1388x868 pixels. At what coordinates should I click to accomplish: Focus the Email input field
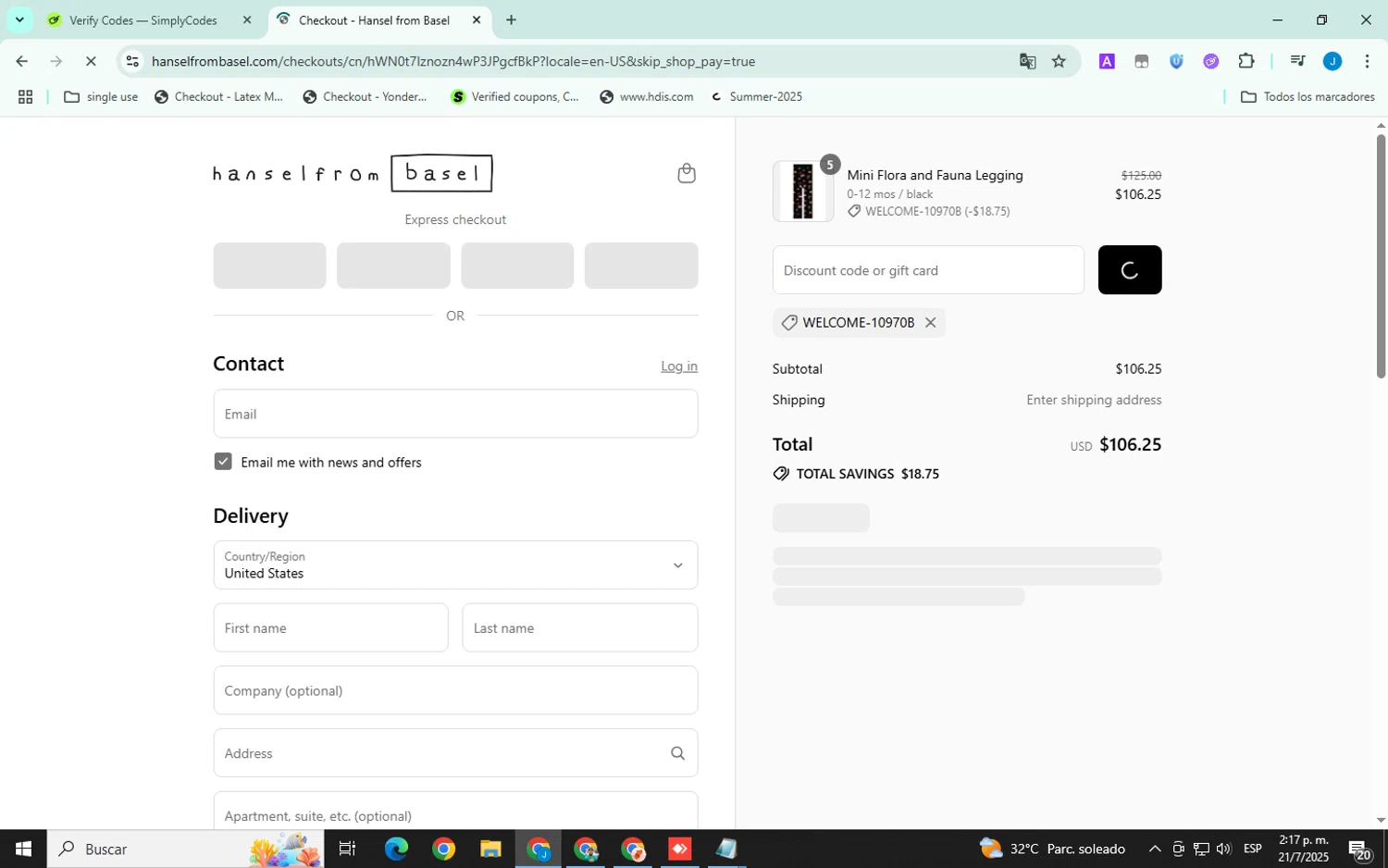tap(455, 414)
